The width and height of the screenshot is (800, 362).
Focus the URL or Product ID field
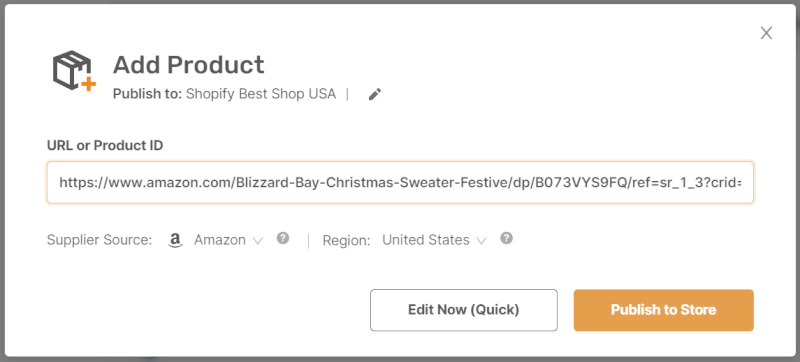(400, 183)
